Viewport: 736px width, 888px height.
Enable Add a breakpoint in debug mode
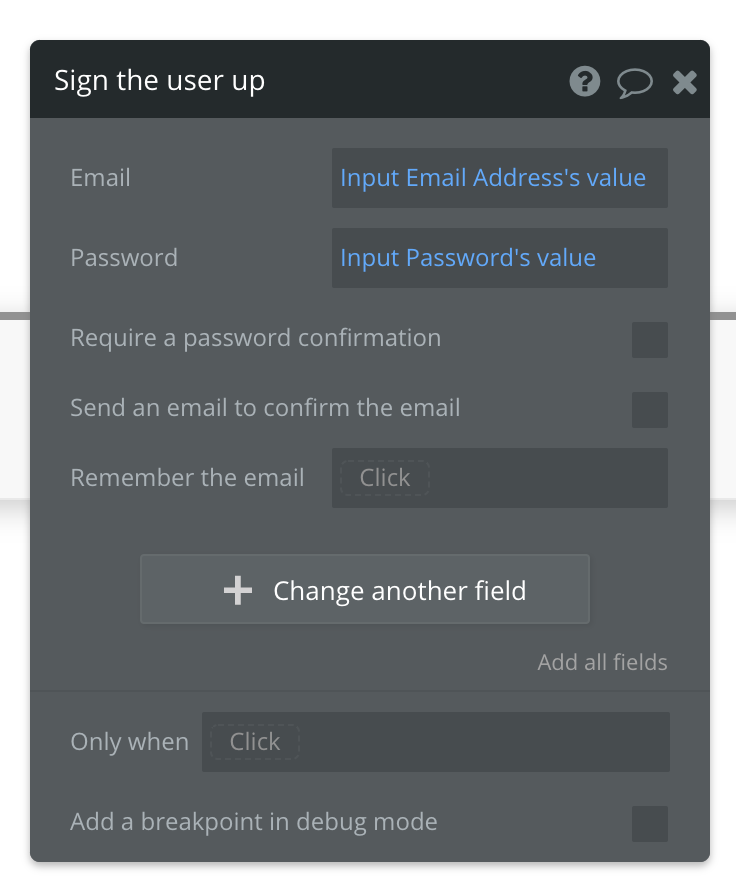pyautogui.click(x=649, y=823)
